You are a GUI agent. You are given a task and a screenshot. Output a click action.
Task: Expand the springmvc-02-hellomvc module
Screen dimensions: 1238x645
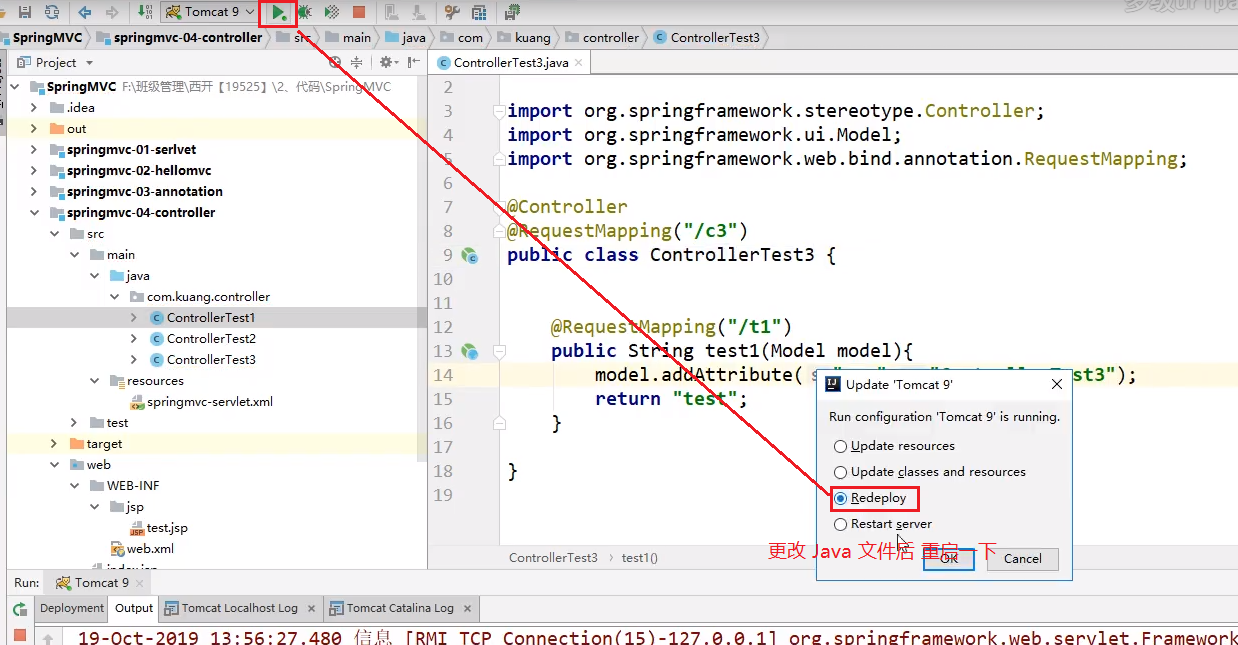pyautogui.click(x=33, y=170)
